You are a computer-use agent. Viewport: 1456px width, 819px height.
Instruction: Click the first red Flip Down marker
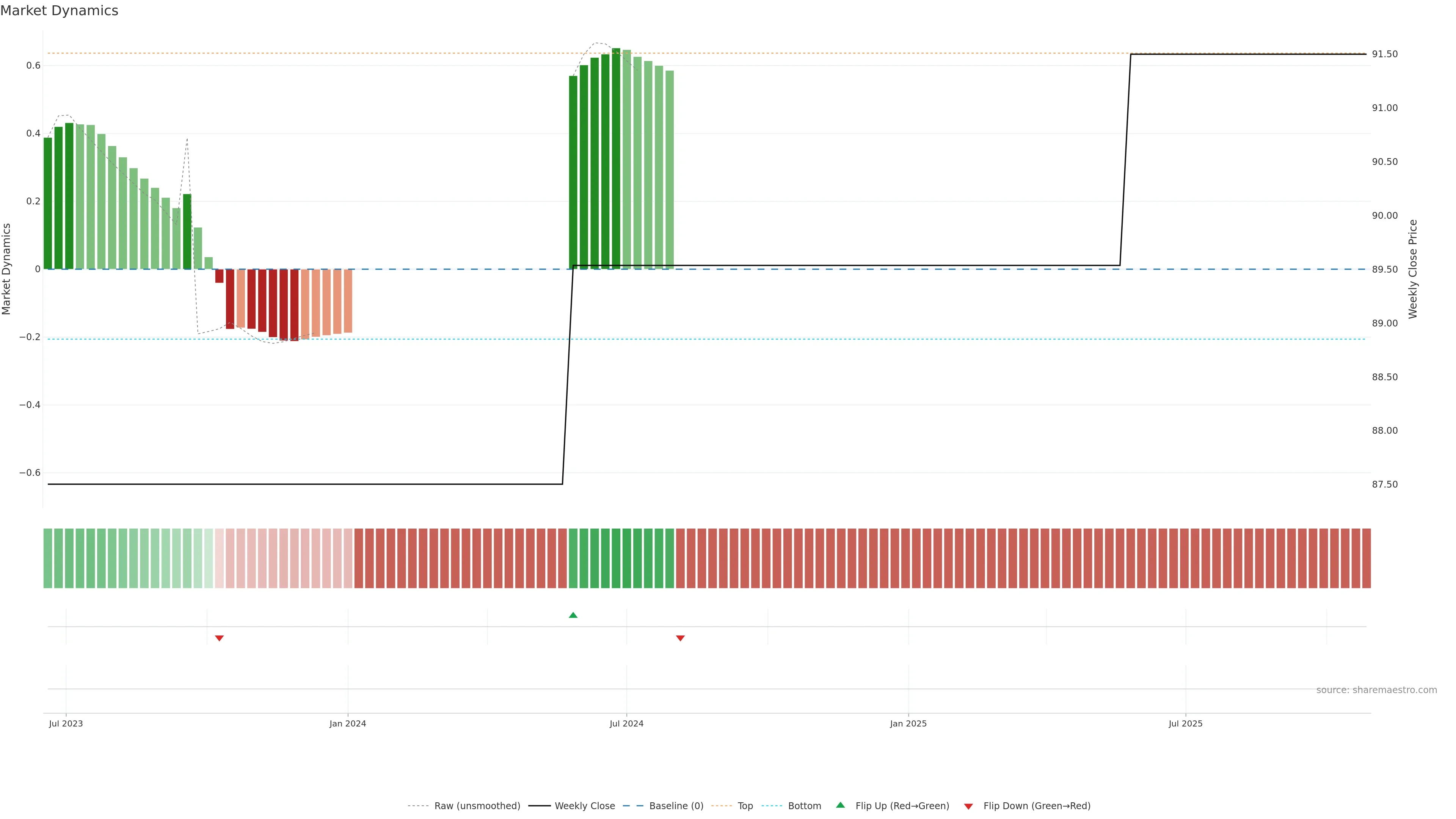tap(219, 638)
